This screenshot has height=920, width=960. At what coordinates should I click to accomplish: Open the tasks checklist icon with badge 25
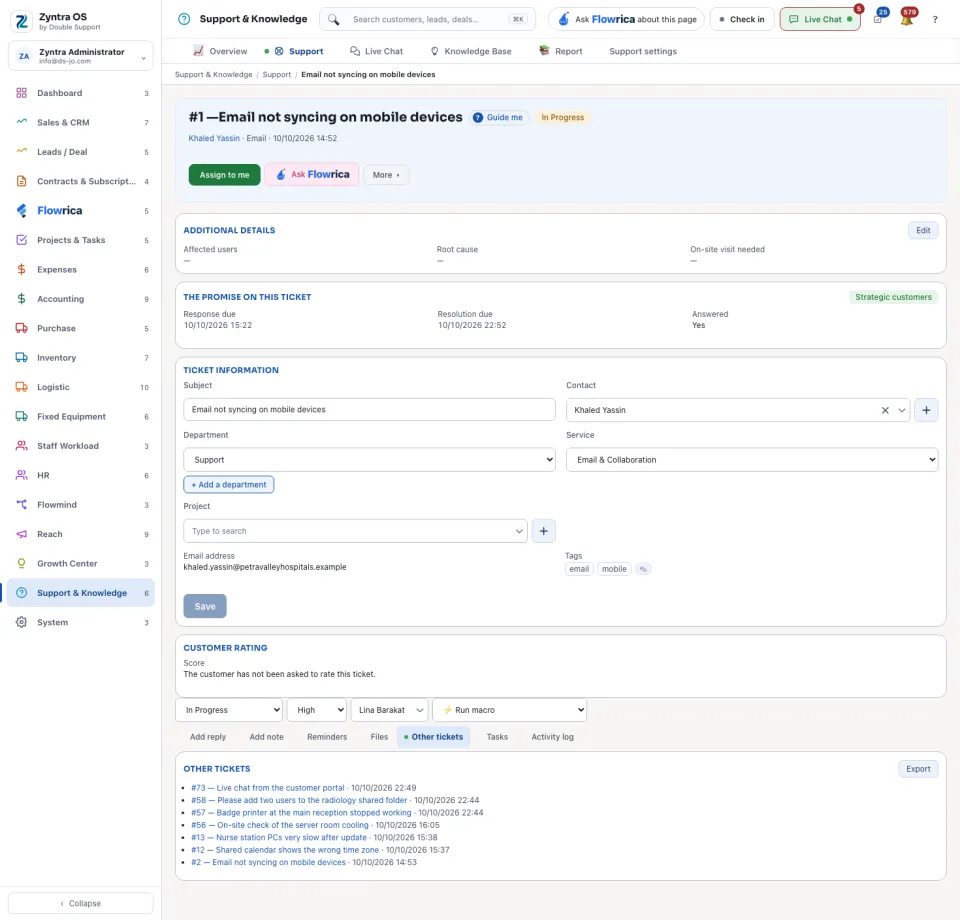(879, 19)
